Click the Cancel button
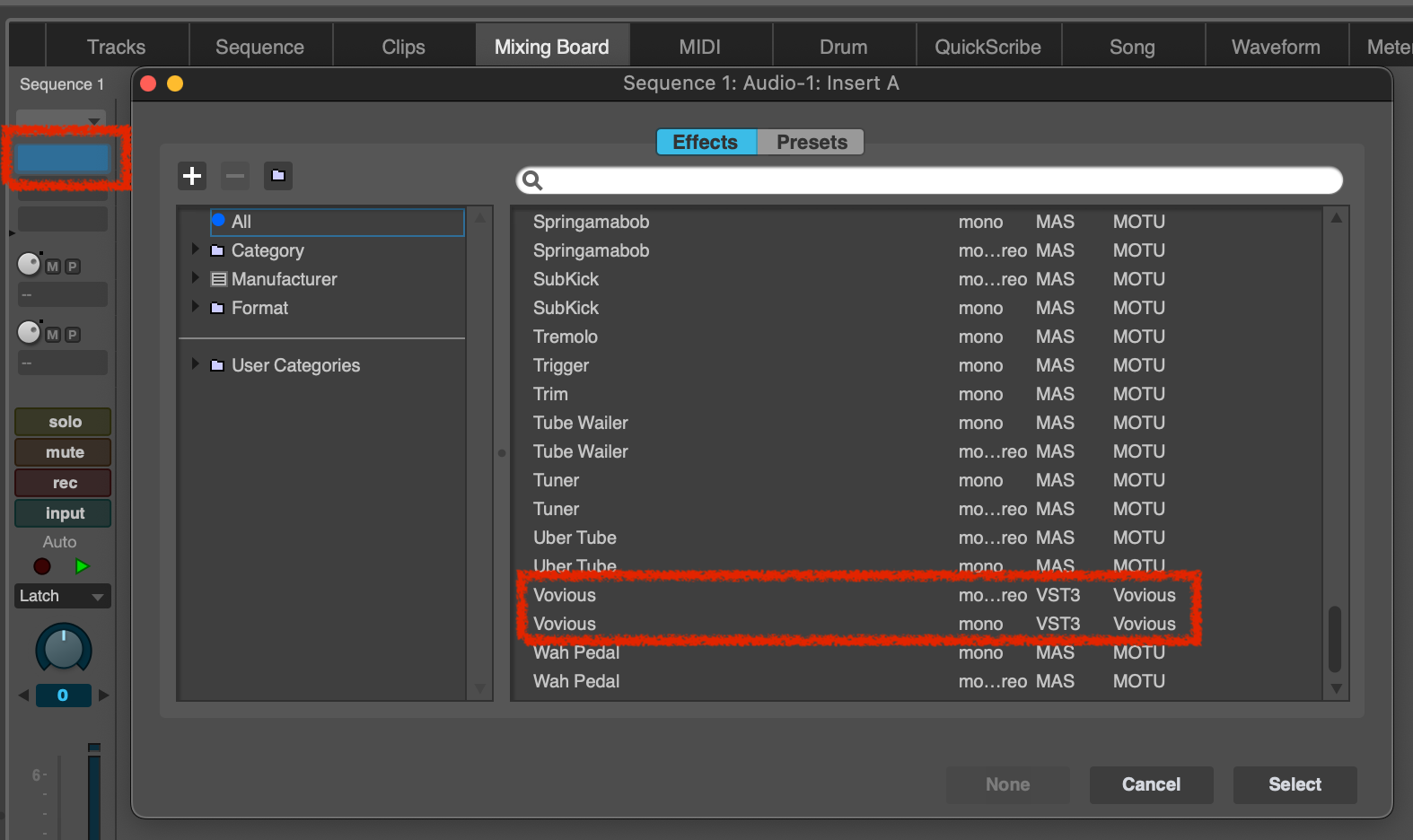Viewport: 1413px width, 840px height. point(1151,784)
